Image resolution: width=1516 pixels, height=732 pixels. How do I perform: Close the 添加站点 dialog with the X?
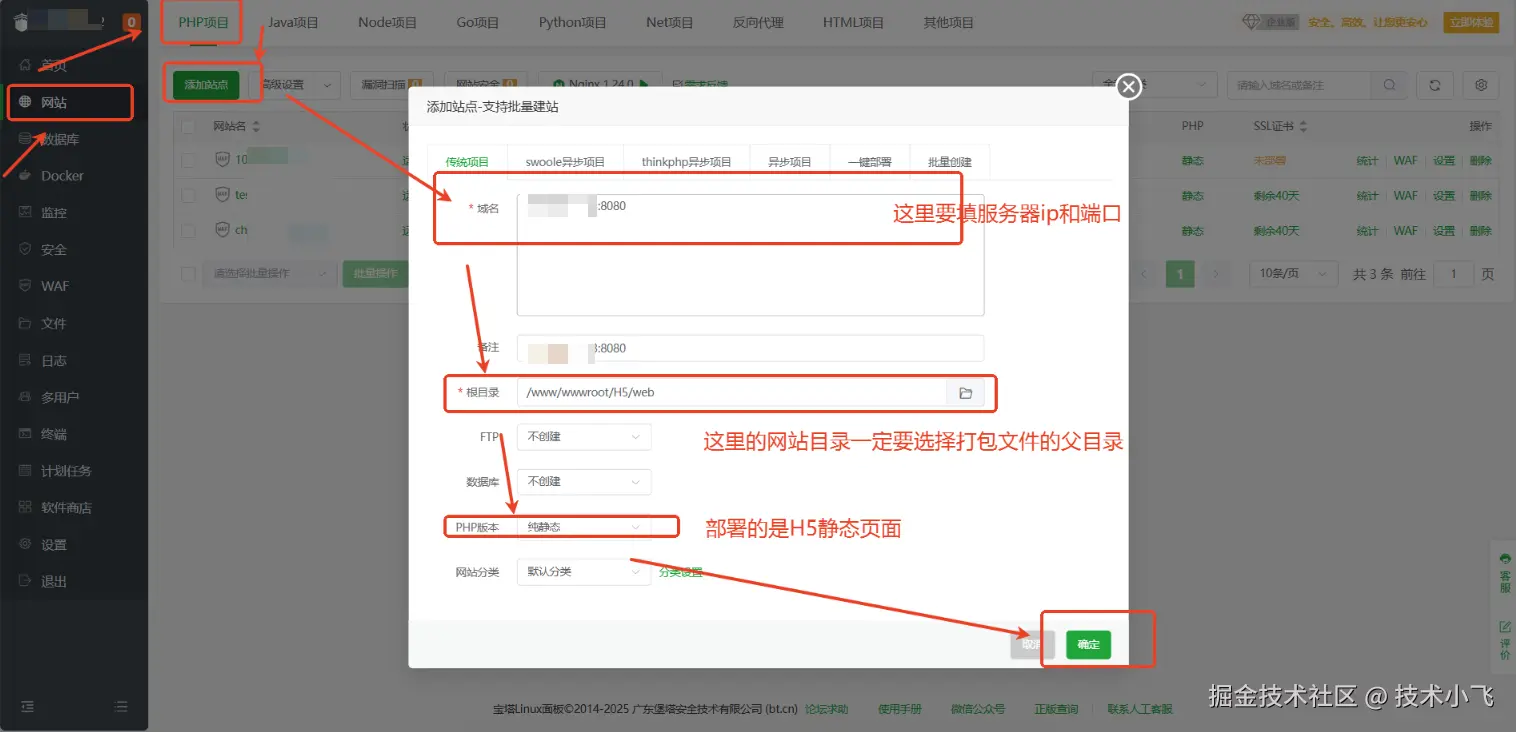point(1129,87)
